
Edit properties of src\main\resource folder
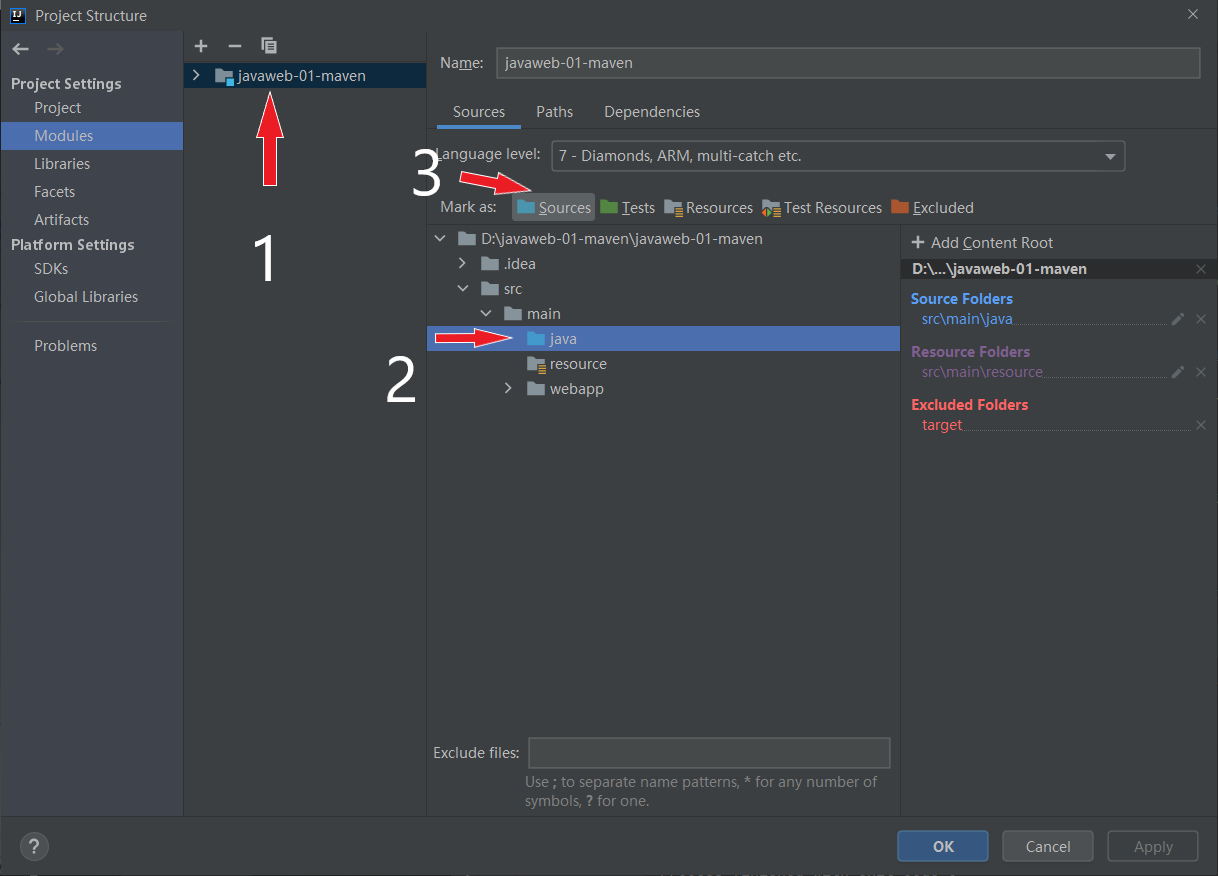coord(1178,372)
